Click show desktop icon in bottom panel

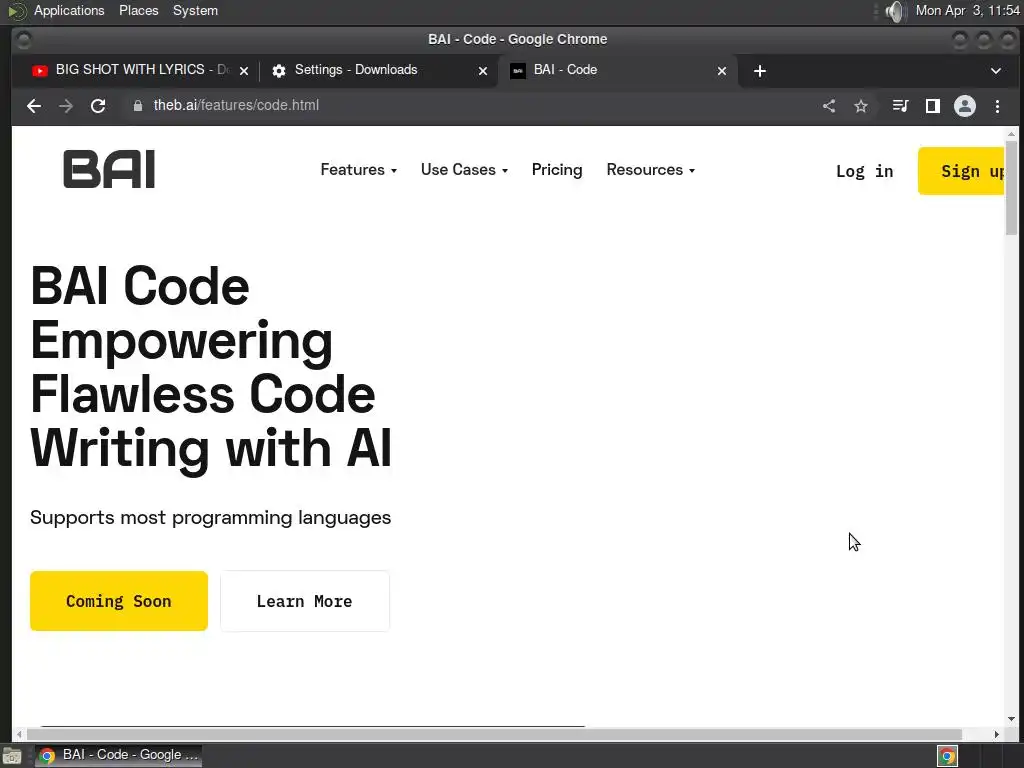click(x=12, y=756)
